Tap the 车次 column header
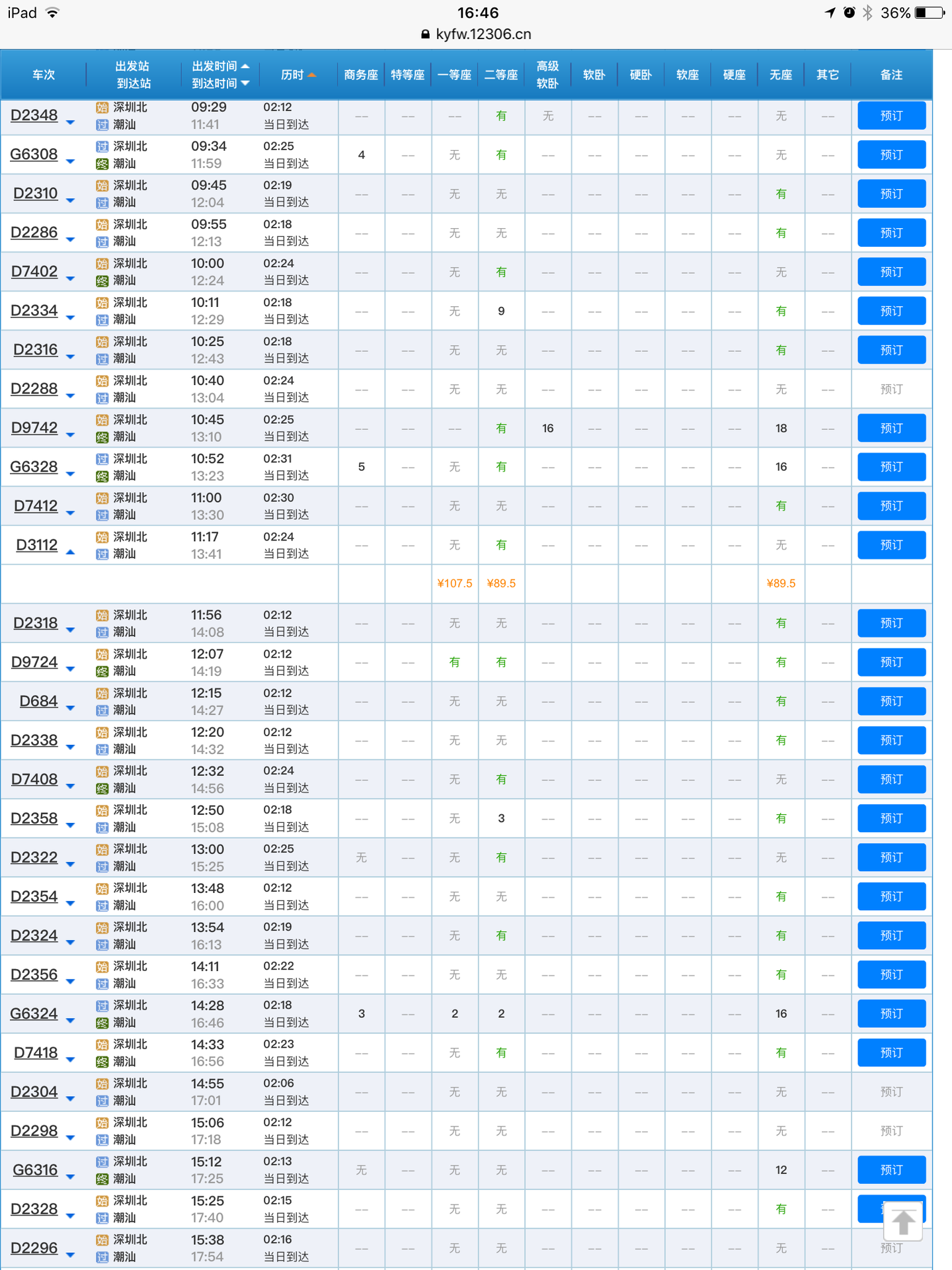 click(44, 75)
